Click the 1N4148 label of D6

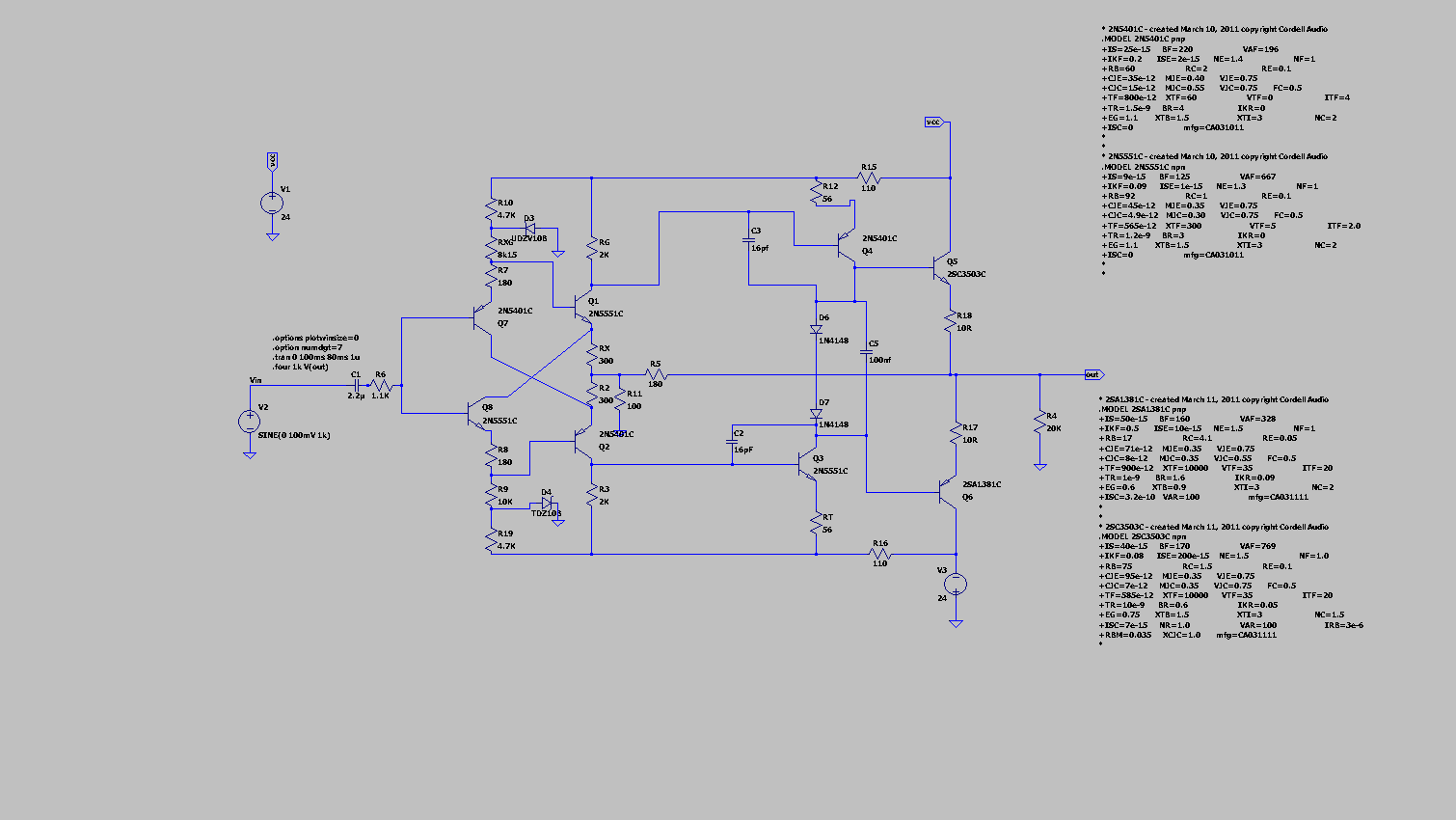(x=834, y=341)
